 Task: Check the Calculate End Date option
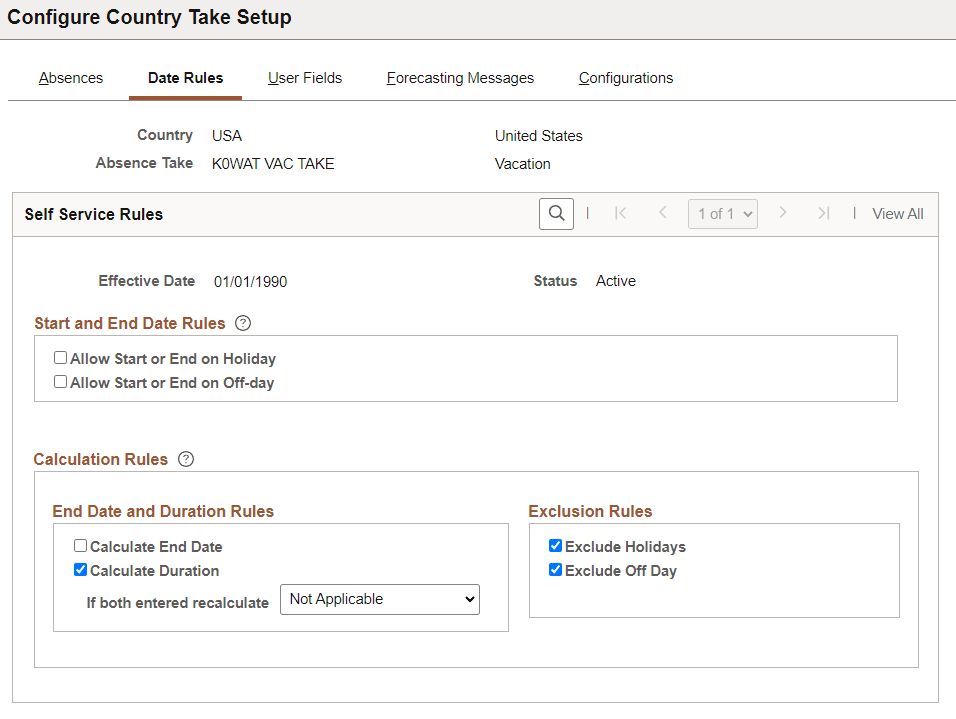coord(79,545)
